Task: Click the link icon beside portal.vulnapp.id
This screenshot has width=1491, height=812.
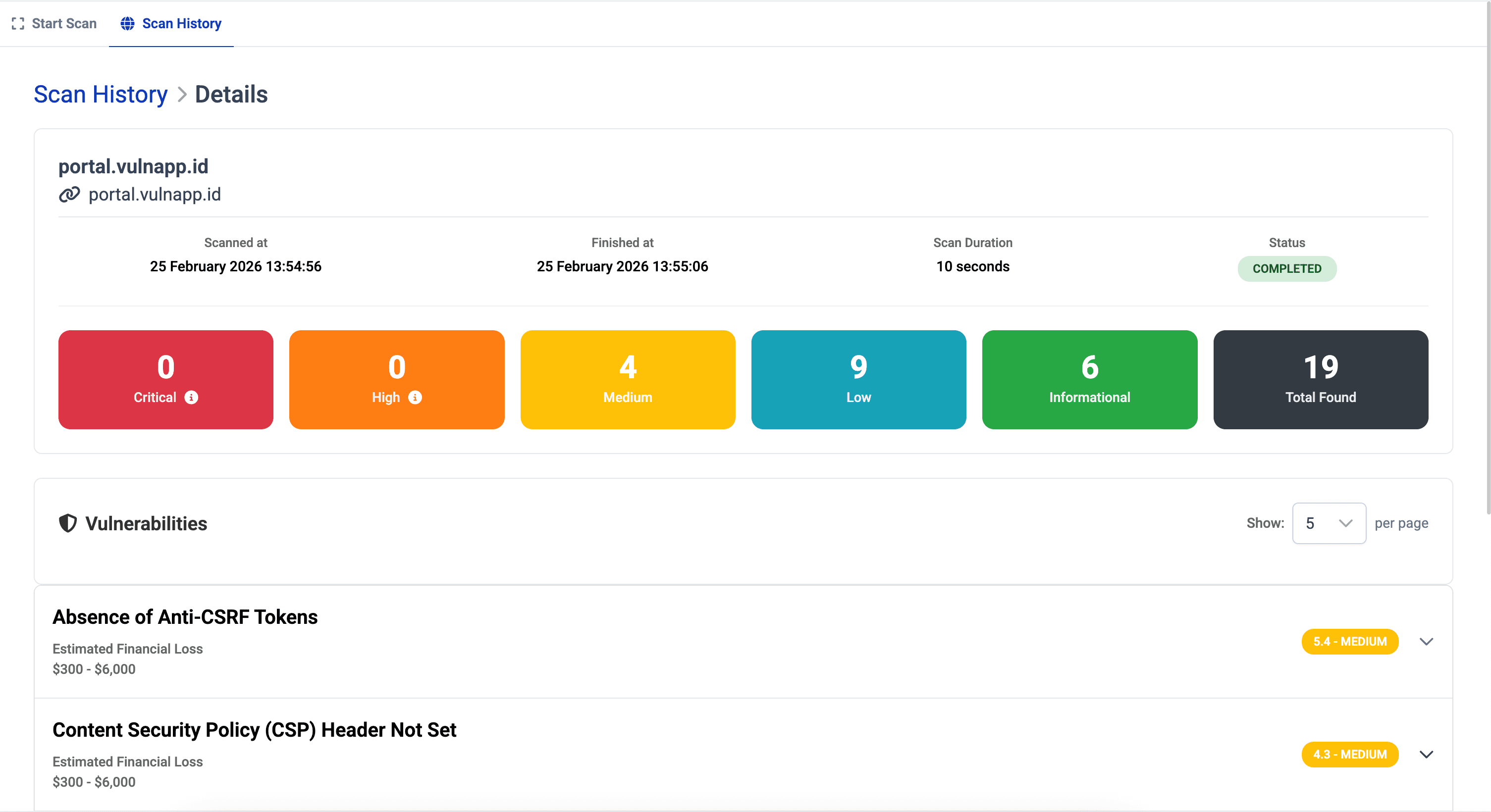Action: click(69, 194)
